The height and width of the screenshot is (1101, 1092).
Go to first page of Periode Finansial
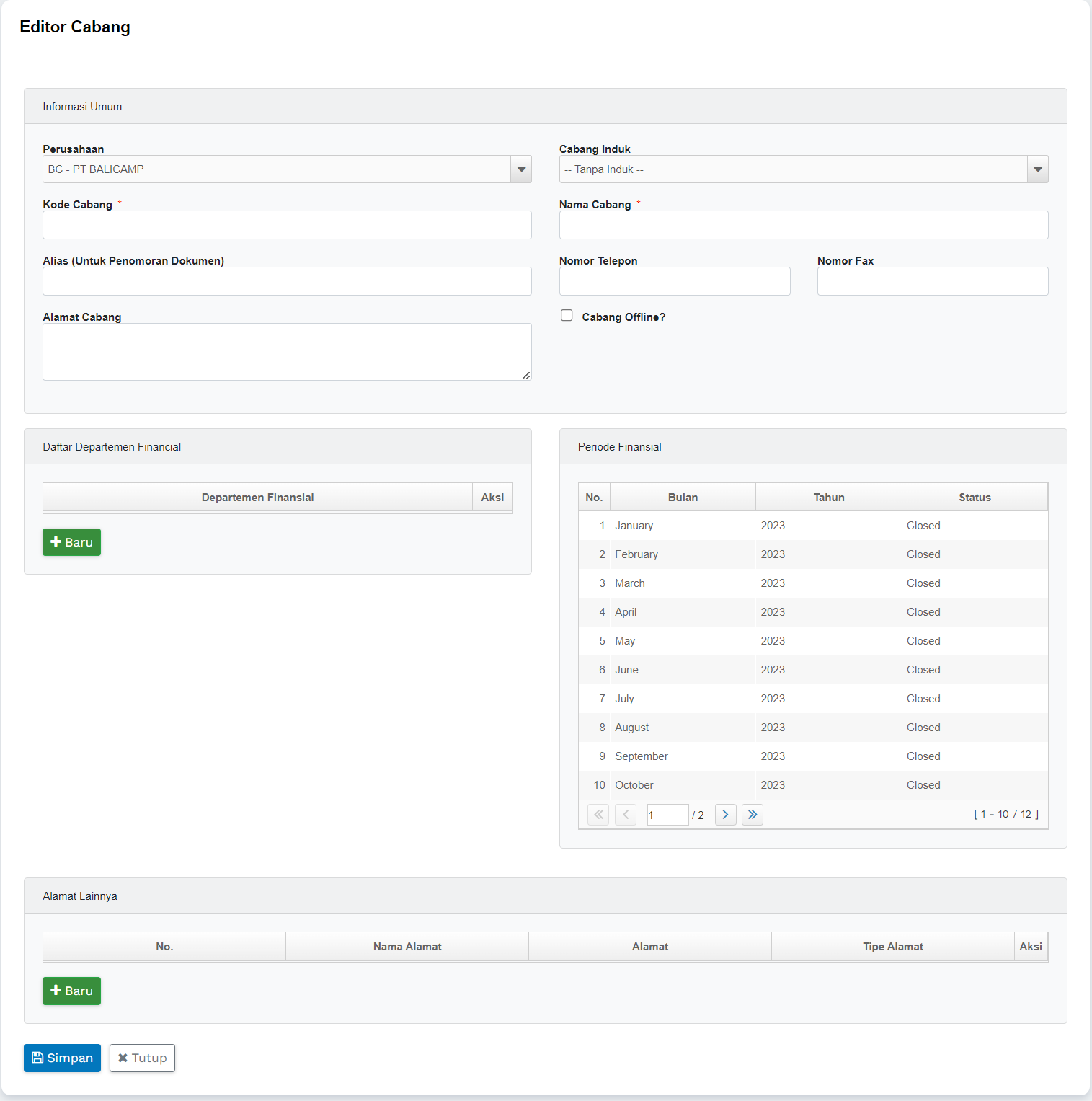598,815
